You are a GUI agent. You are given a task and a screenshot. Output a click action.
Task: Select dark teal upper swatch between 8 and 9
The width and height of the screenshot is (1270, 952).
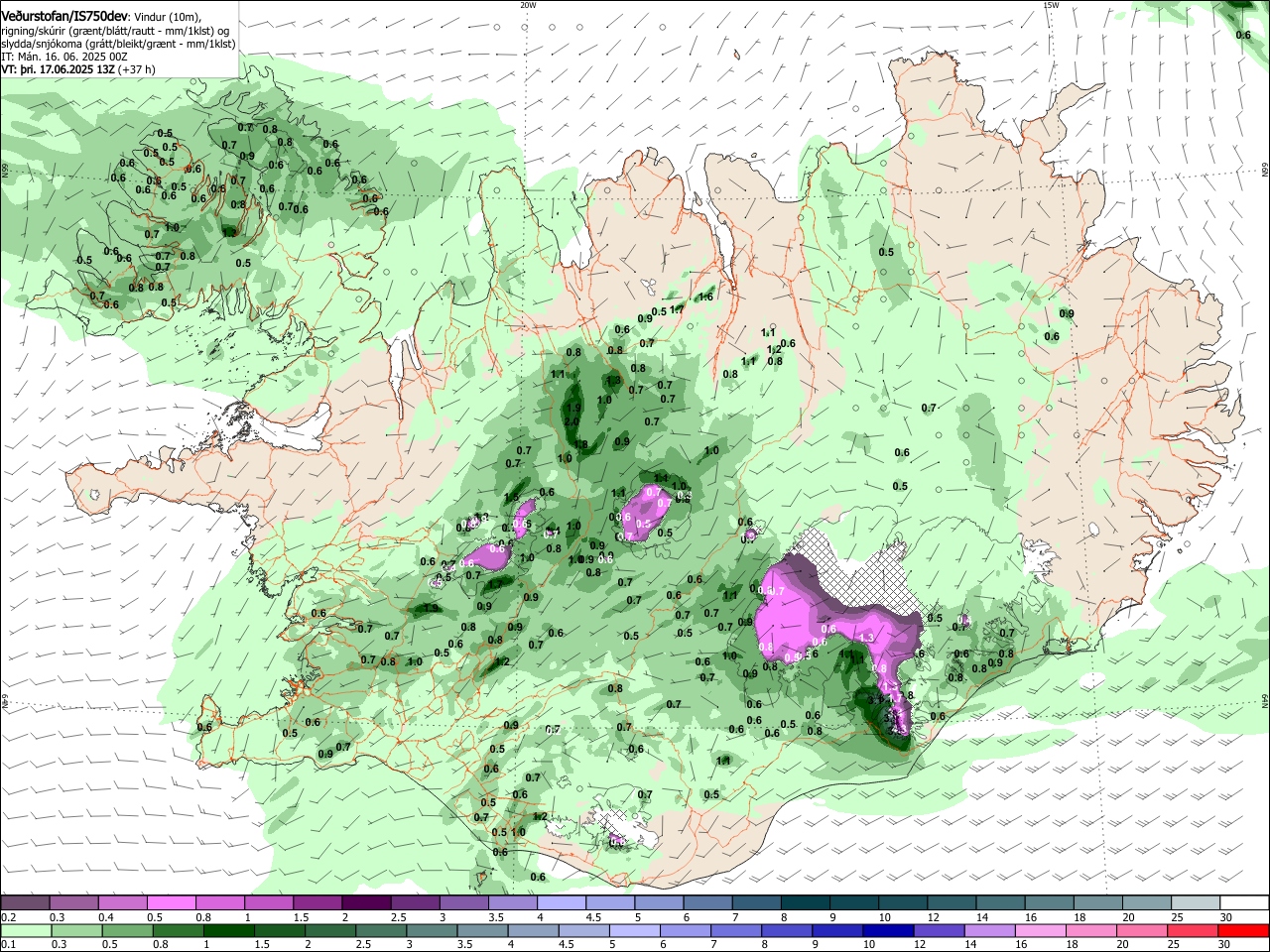pos(805,902)
